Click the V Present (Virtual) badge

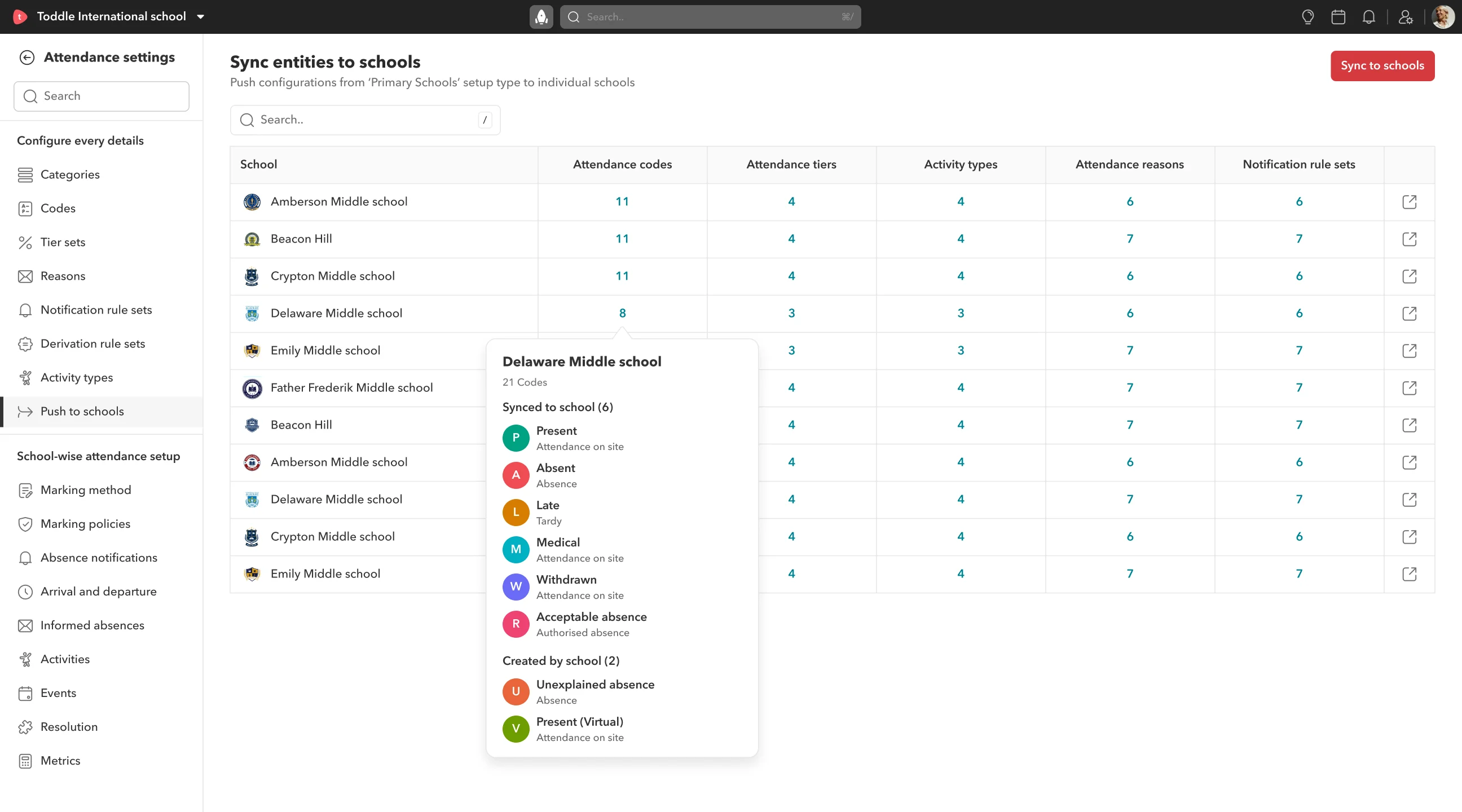click(x=516, y=729)
